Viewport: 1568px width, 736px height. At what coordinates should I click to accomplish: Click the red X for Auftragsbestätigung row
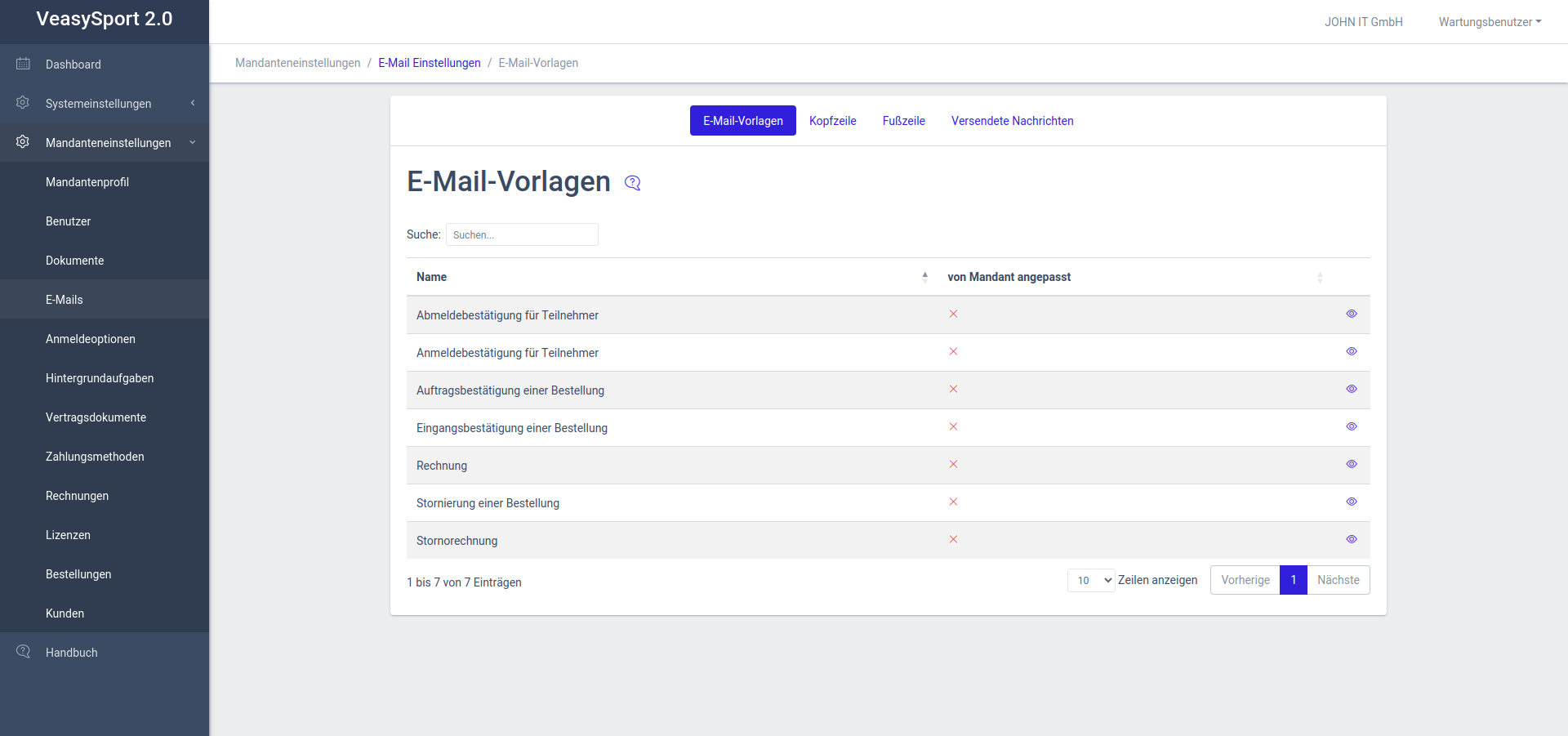[x=953, y=389]
